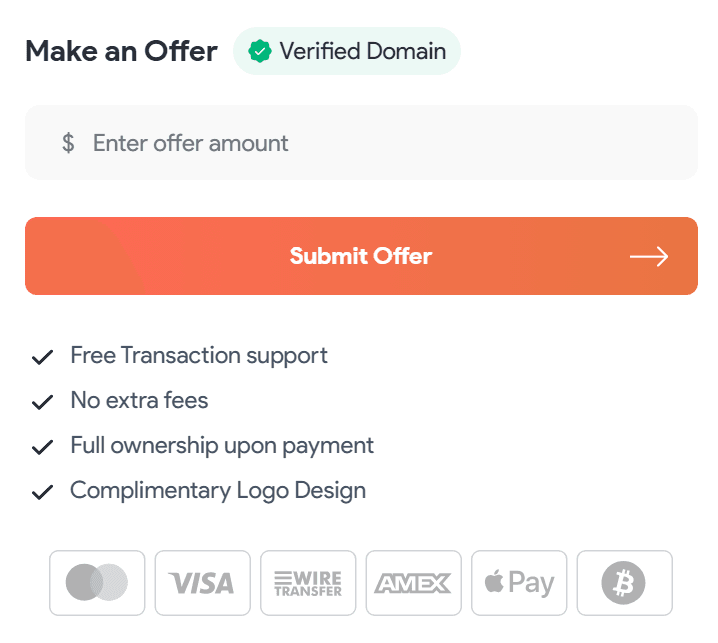Click checkmark next to No extra fees

coord(42,402)
